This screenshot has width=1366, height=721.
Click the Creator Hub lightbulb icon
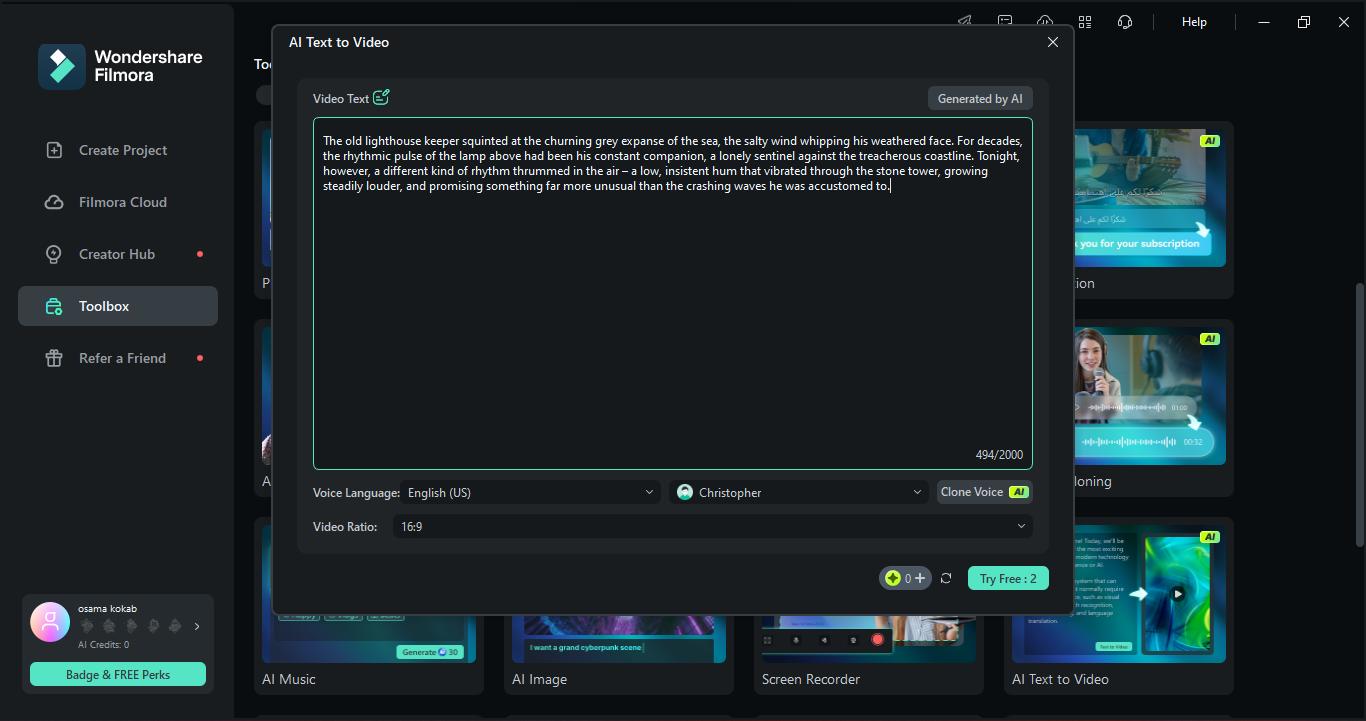pyautogui.click(x=54, y=254)
